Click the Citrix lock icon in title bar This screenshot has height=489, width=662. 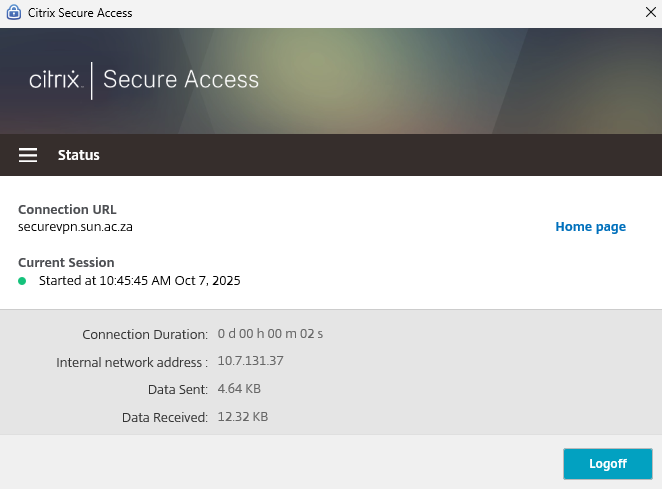(13, 13)
